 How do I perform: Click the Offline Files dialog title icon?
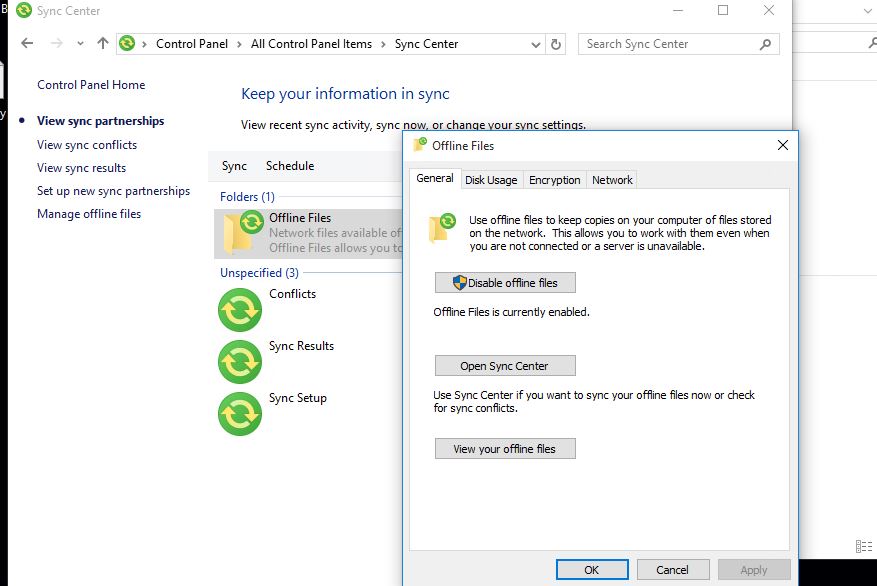tap(420, 145)
